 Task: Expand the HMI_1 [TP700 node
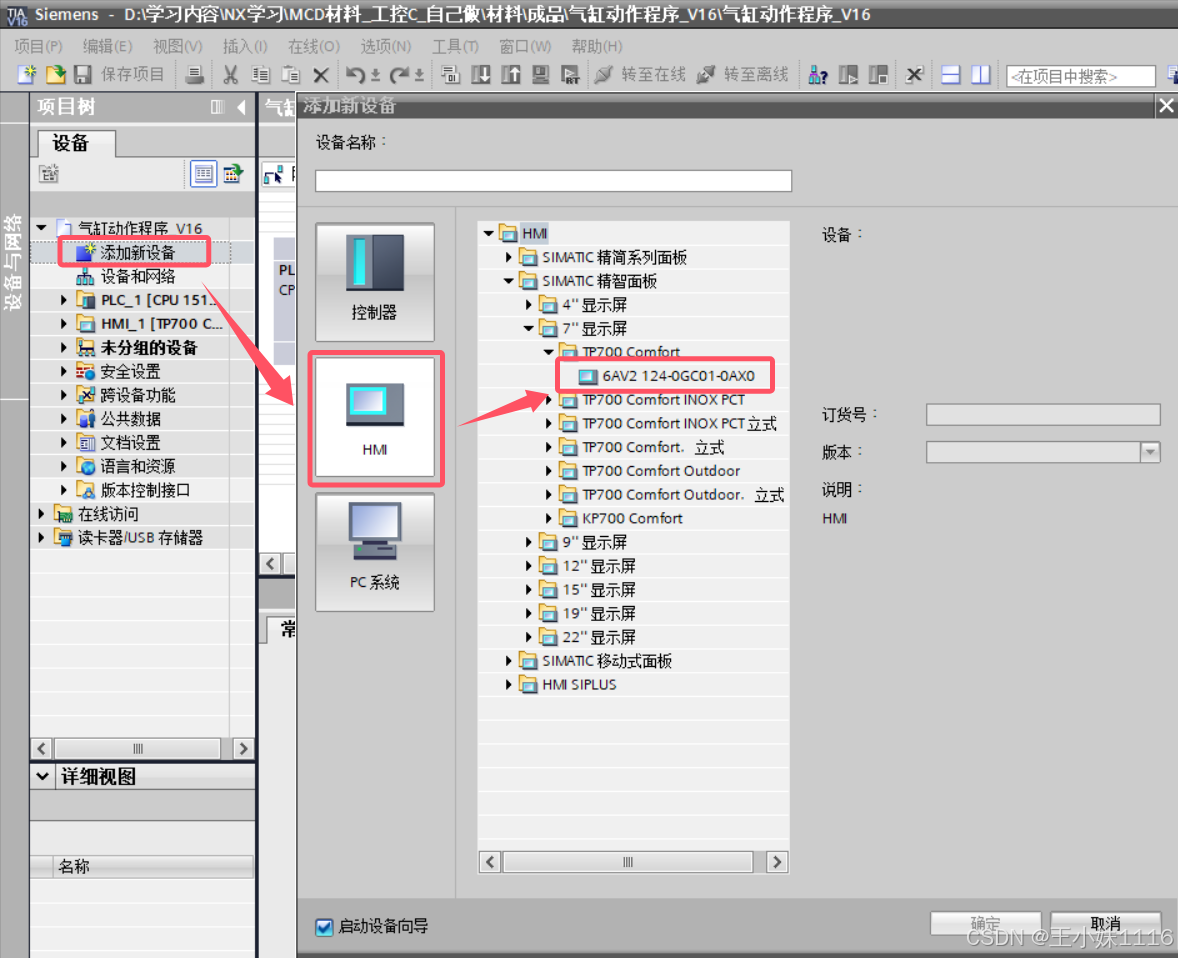click(64, 324)
